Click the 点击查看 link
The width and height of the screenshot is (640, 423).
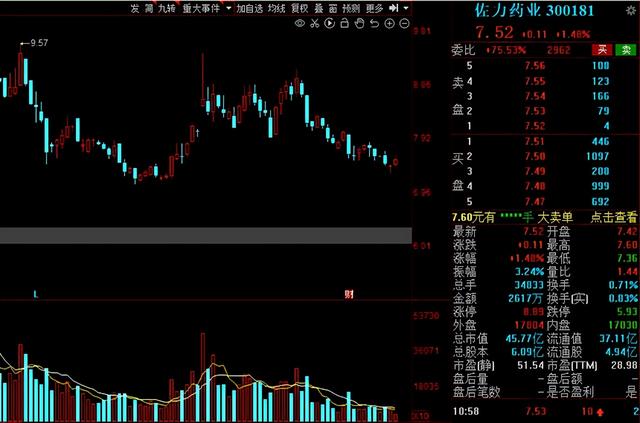pyautogui.click(x=614, y=217)
